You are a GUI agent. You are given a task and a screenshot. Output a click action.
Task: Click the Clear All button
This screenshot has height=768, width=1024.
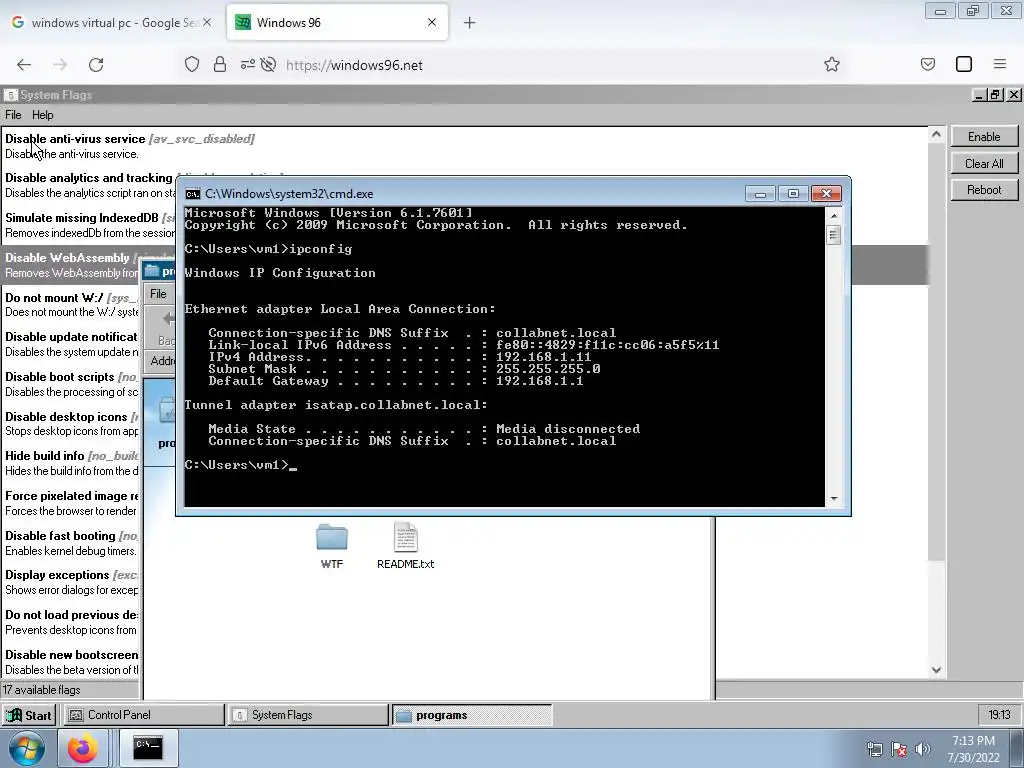click(984, 163)
